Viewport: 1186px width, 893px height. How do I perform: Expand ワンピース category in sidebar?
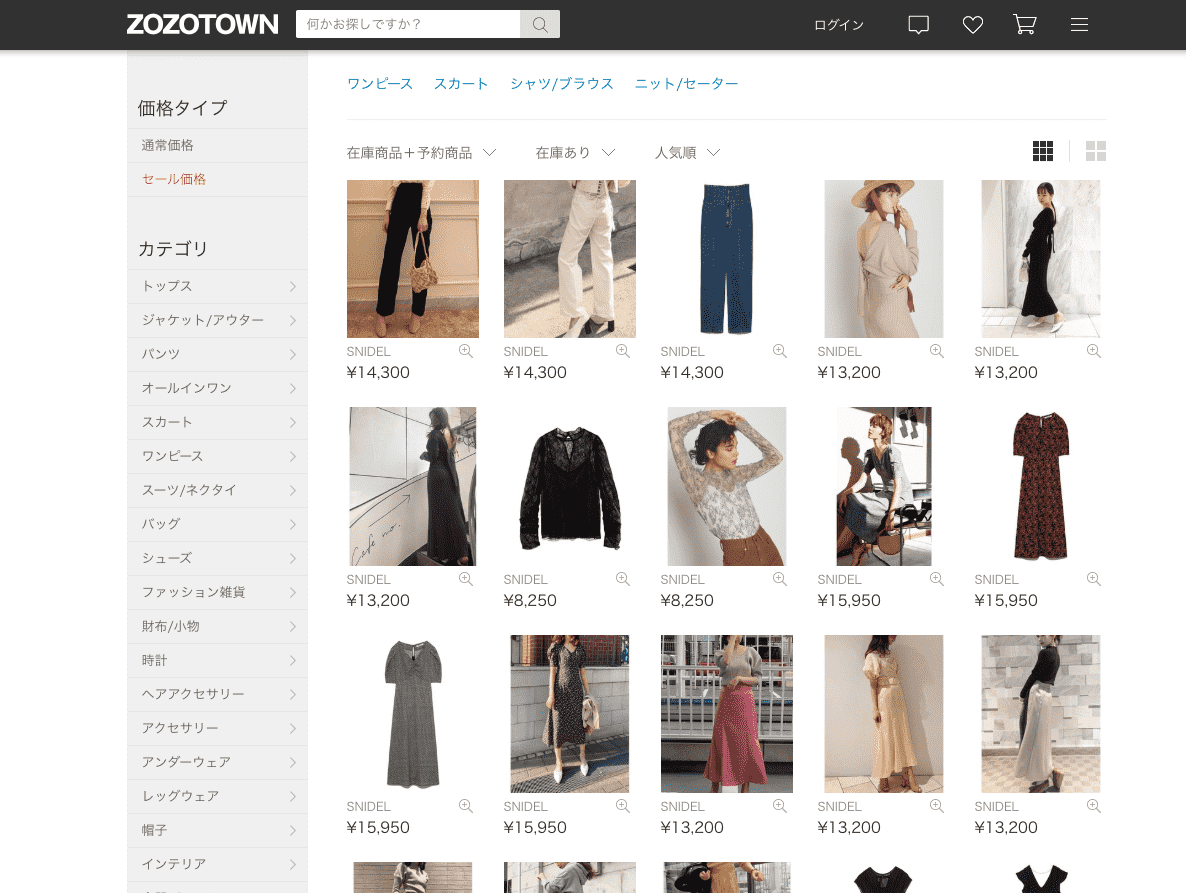pos(218,457)
